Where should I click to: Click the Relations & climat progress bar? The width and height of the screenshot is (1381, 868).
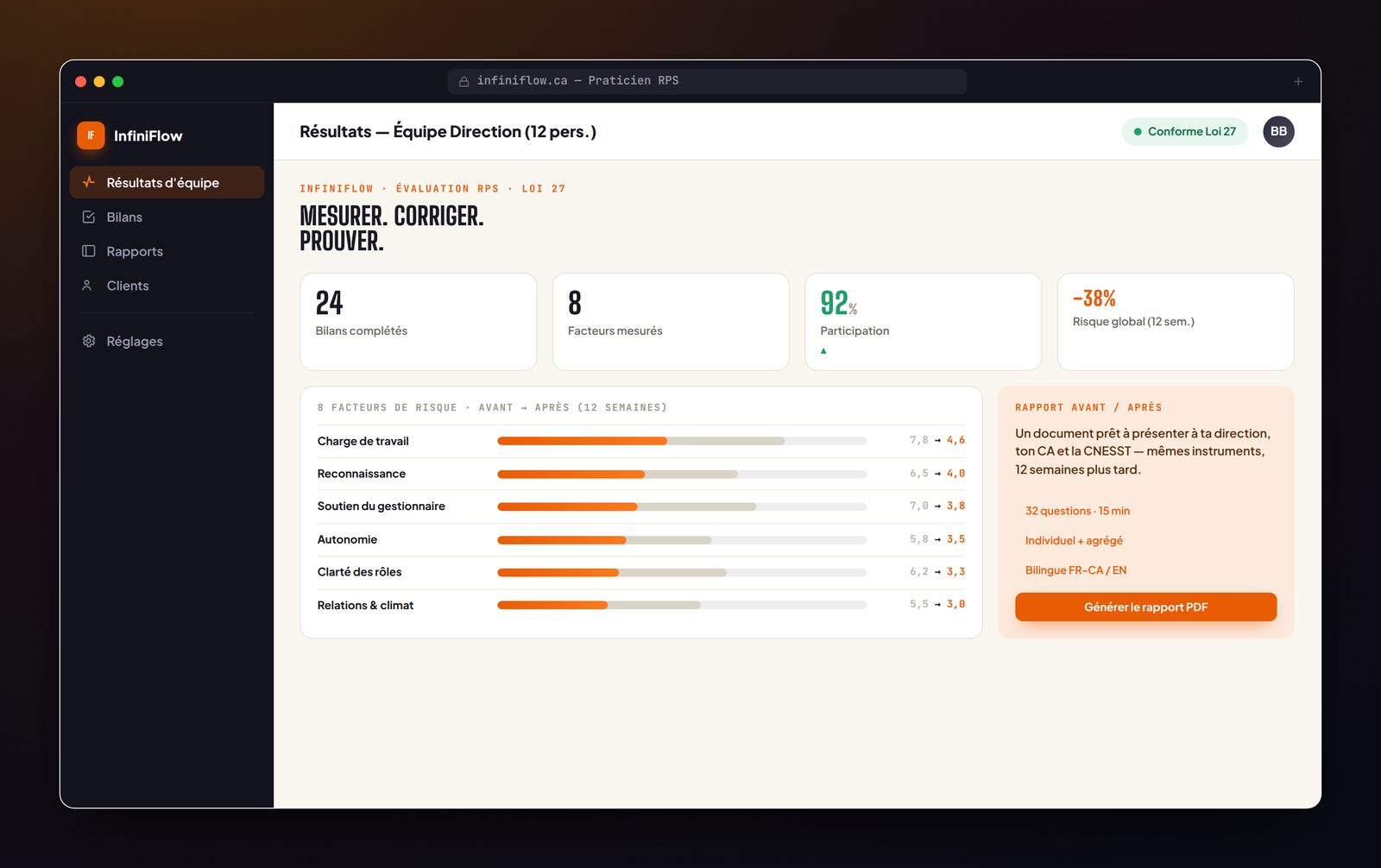(682, 605)
